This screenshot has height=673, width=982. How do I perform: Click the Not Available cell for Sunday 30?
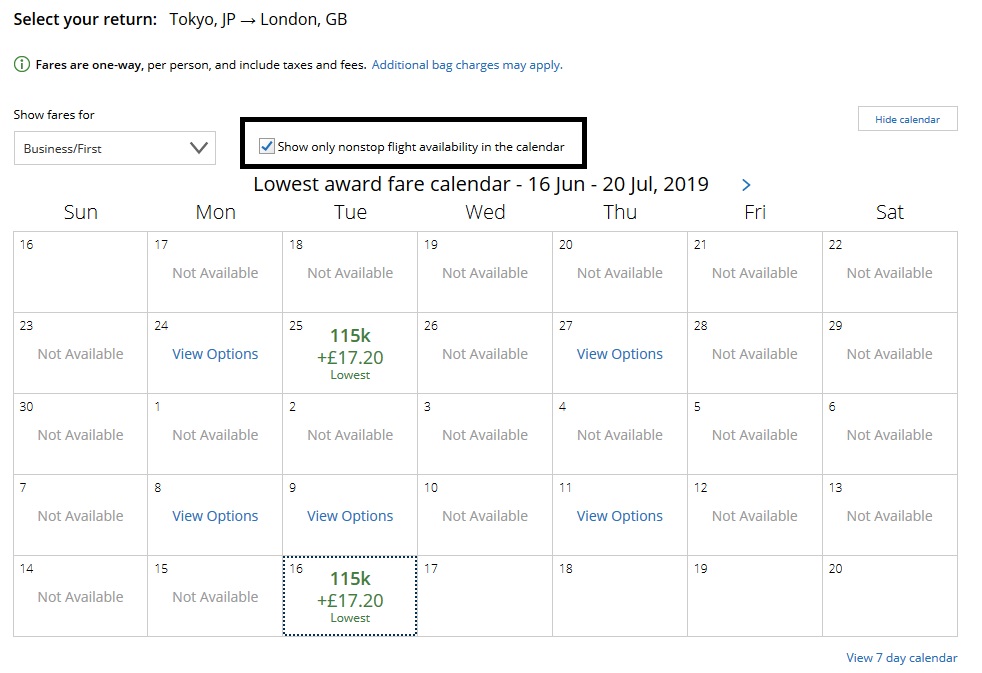[80, 435]
